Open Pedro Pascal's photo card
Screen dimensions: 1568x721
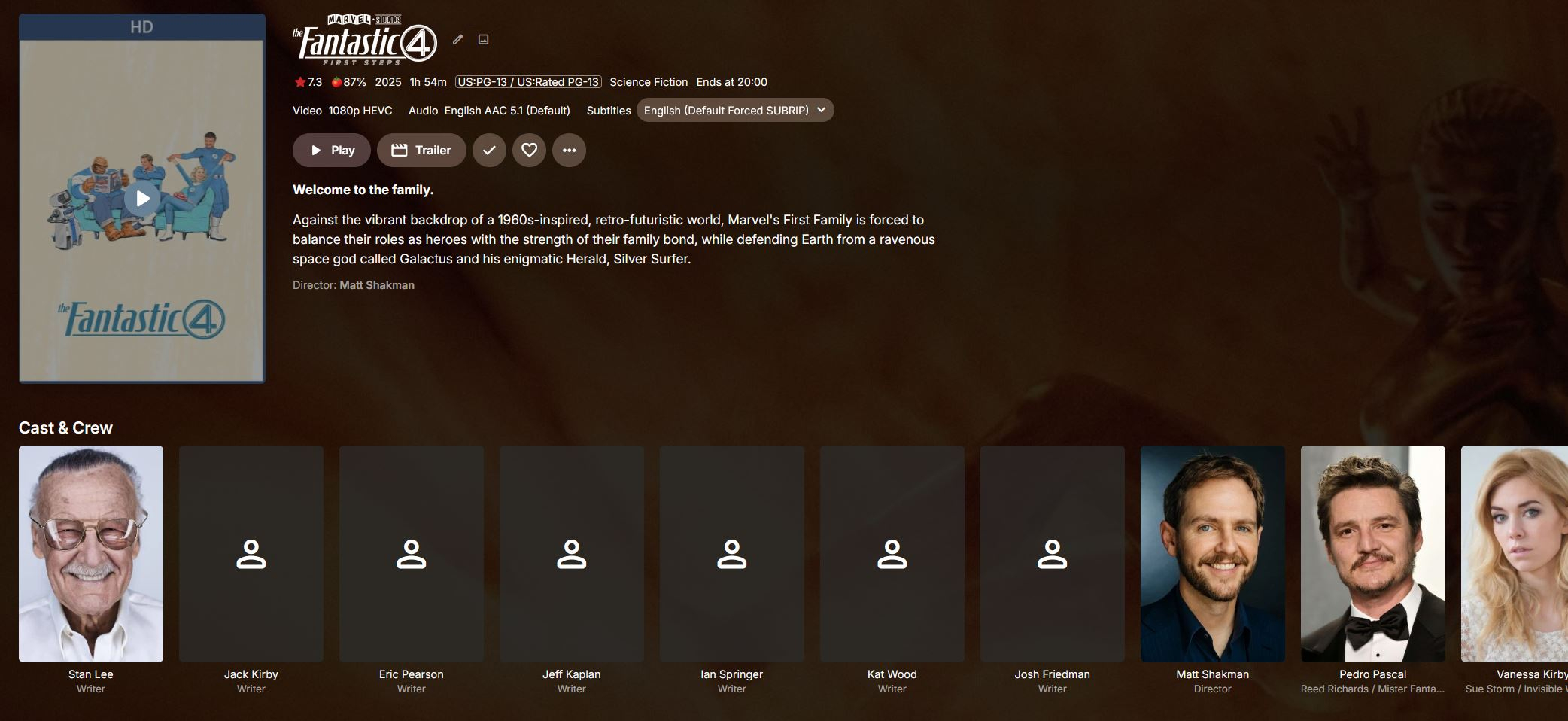[1373, 554]
